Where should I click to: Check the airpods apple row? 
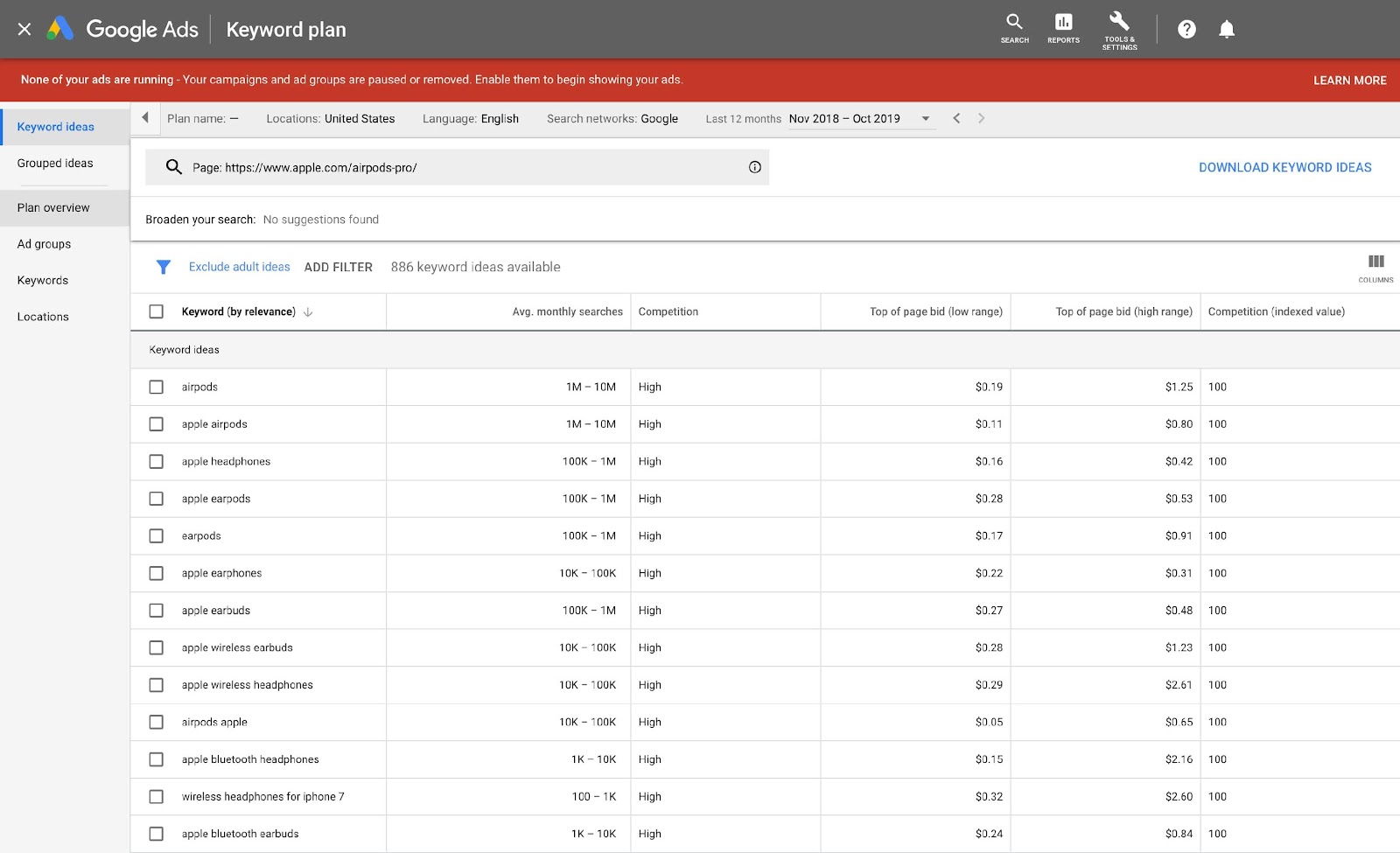pos(157,722)
